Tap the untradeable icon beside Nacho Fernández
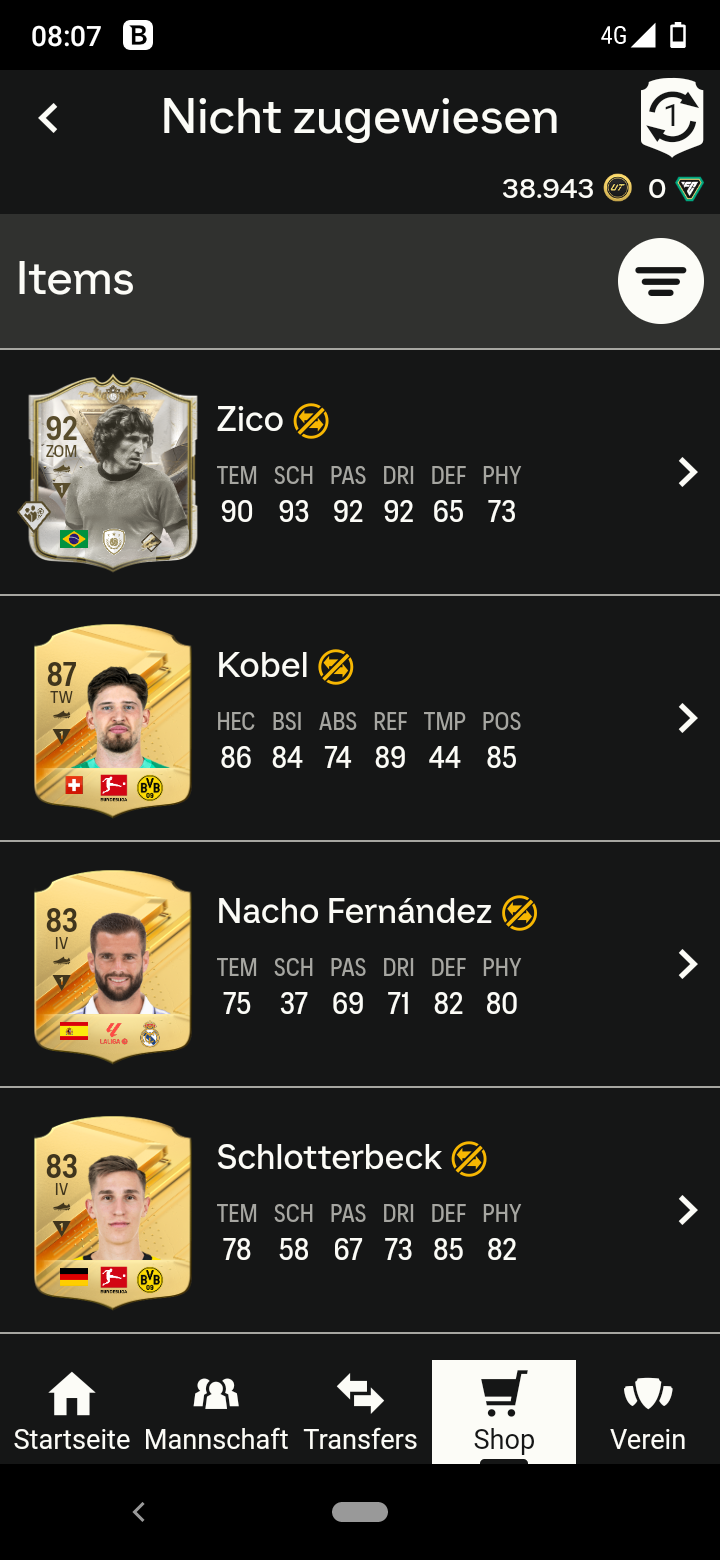The height and width of the screenshot is (1560, 720). [520, 913]
